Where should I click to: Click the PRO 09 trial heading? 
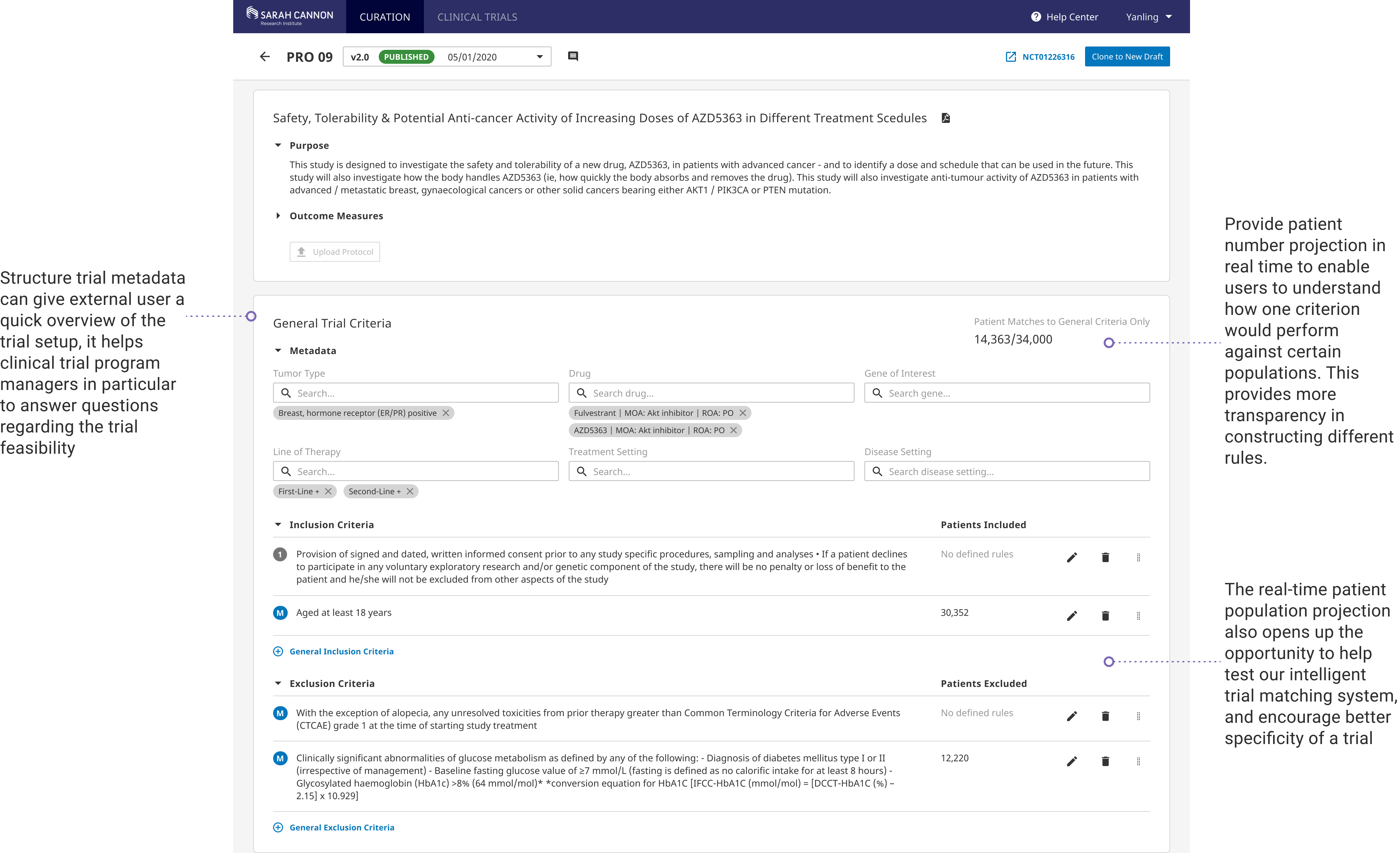pyautogui.click(x=310, y=57)
